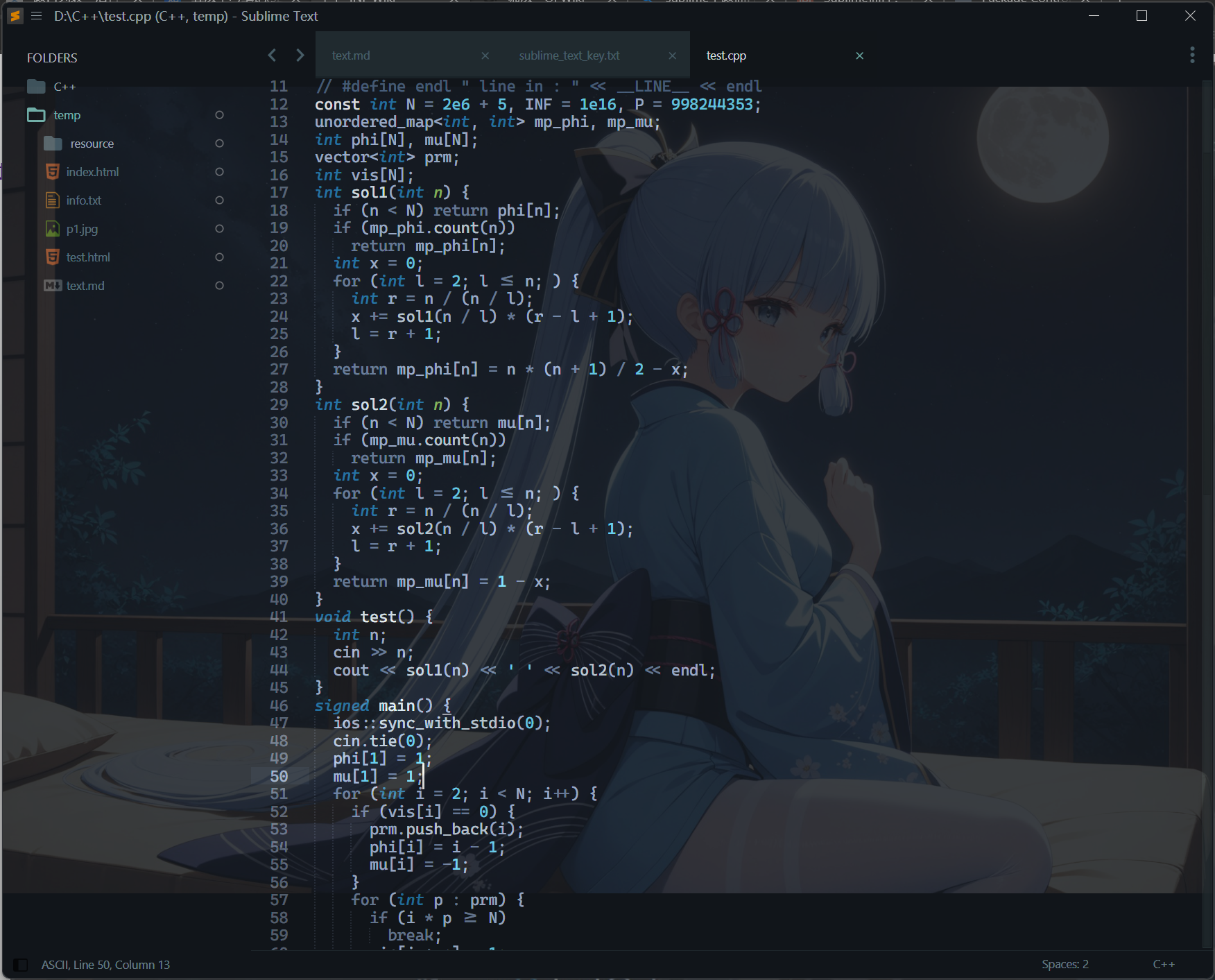Image resolution: width=1215 pixels, height=980 pixels.
Task: Open the C++ syntax selector in status bar
Action: [x=1164, y=964]
